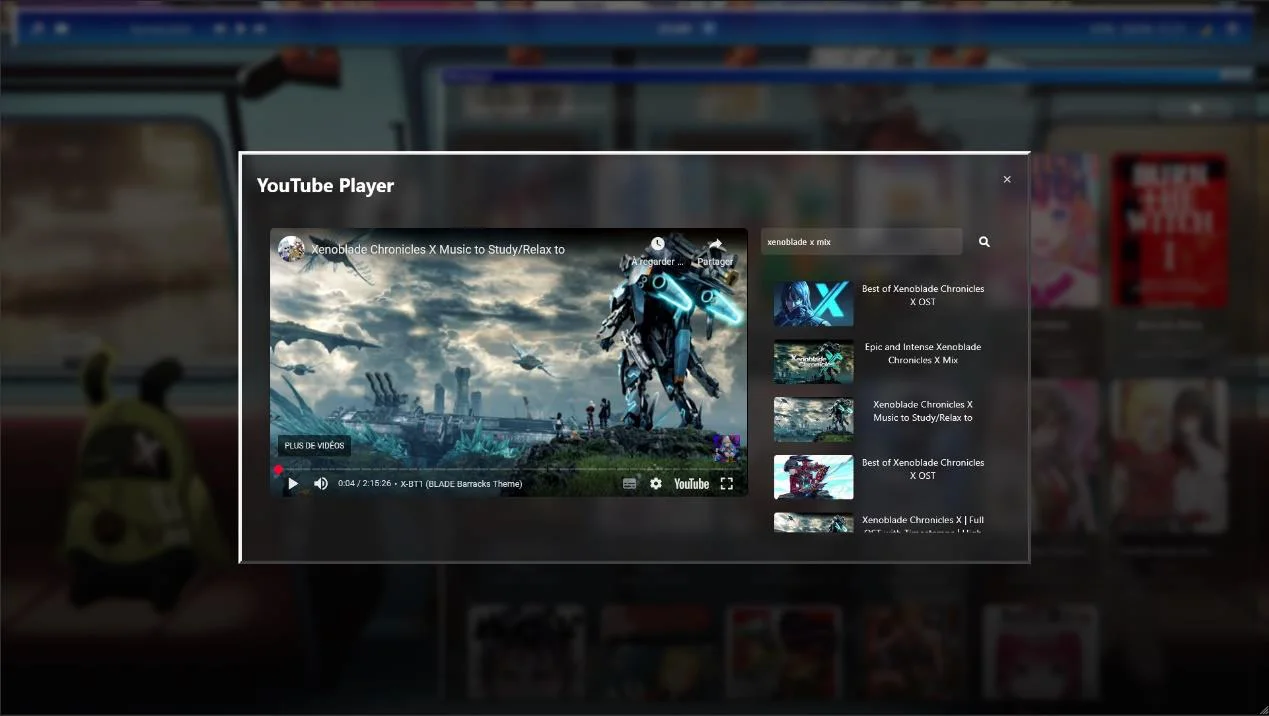The width and height of the screenshot is (1269, 716).
Task: Select the Music to Study/Relax to result thumbnail
Action: tap(814, 419)
